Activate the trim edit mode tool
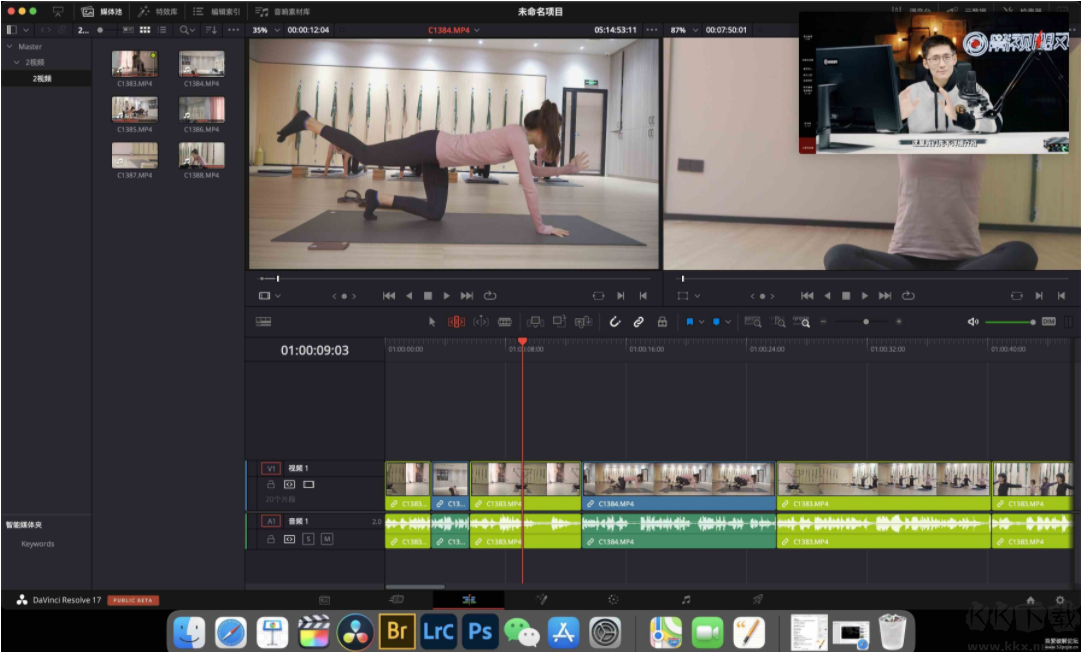The height and width of the screenshot is (653, 1082). pyautogui.click(x=455, y=322)
